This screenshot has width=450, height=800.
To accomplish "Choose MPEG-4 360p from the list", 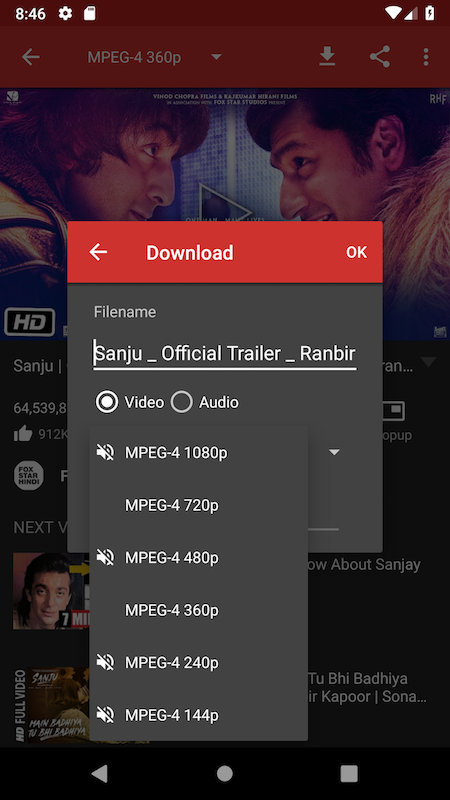I will click(x=198, y=610).
